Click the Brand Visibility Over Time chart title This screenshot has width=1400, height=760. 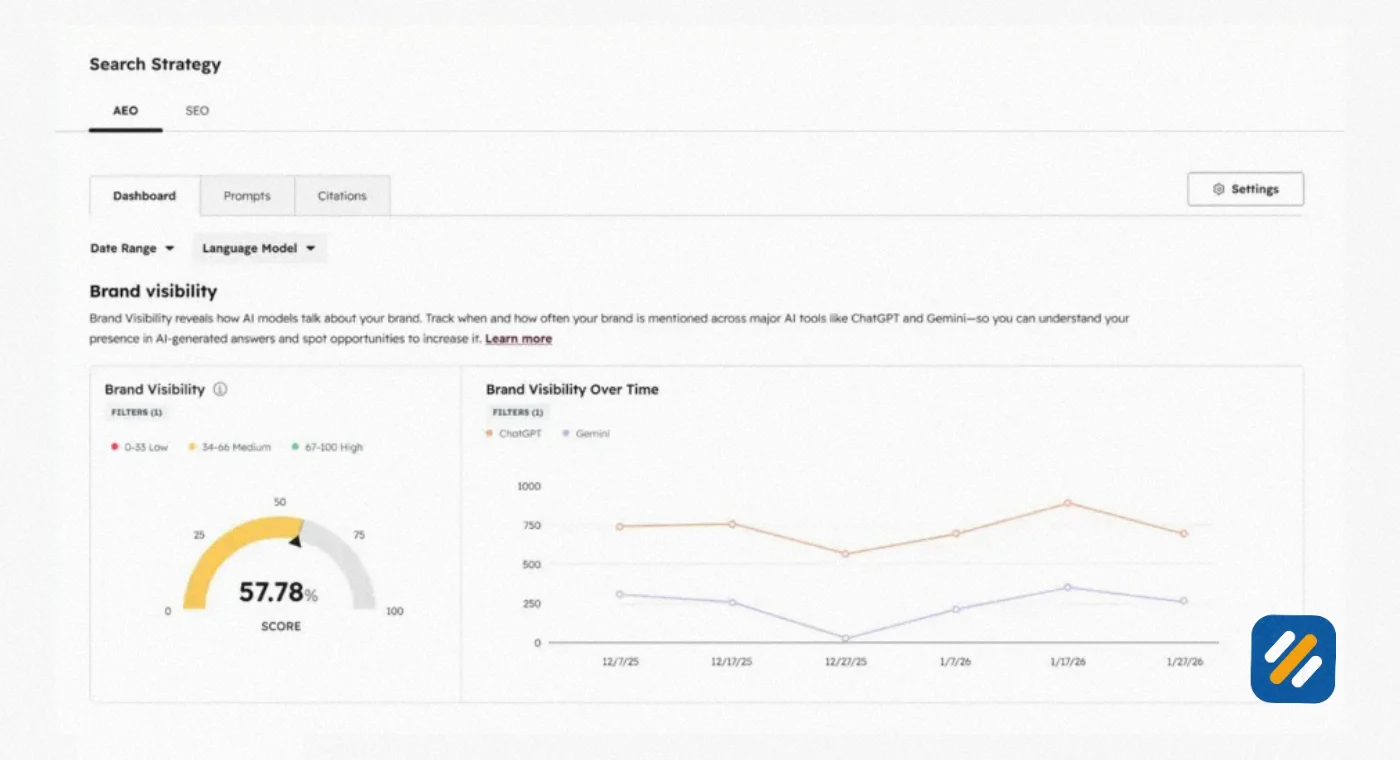pyautogui.click(x=572, y=389)
